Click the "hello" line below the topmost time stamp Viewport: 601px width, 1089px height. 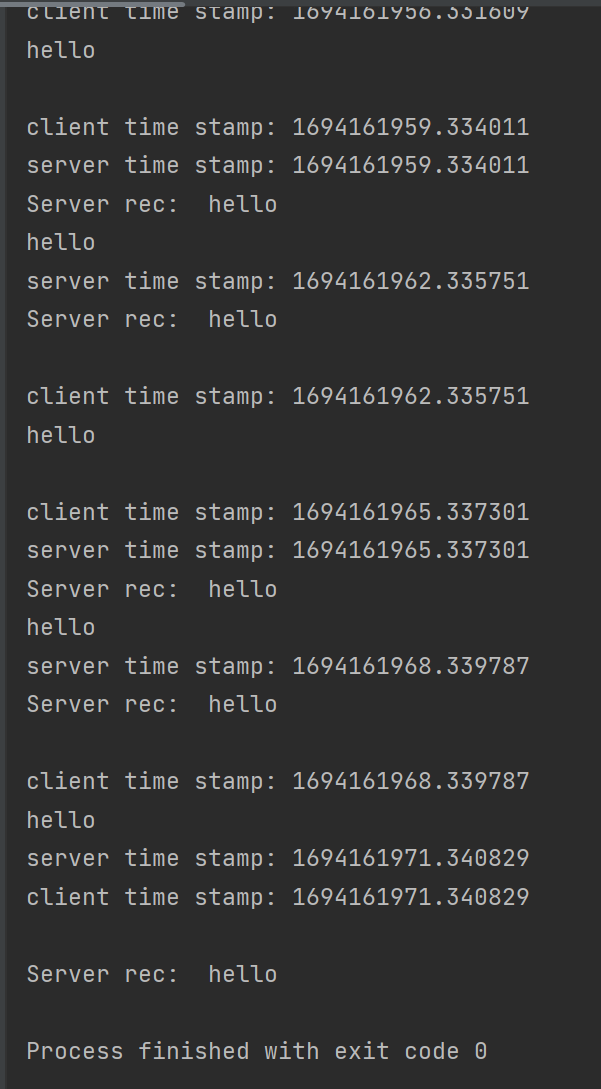click(x=61, y=50)
